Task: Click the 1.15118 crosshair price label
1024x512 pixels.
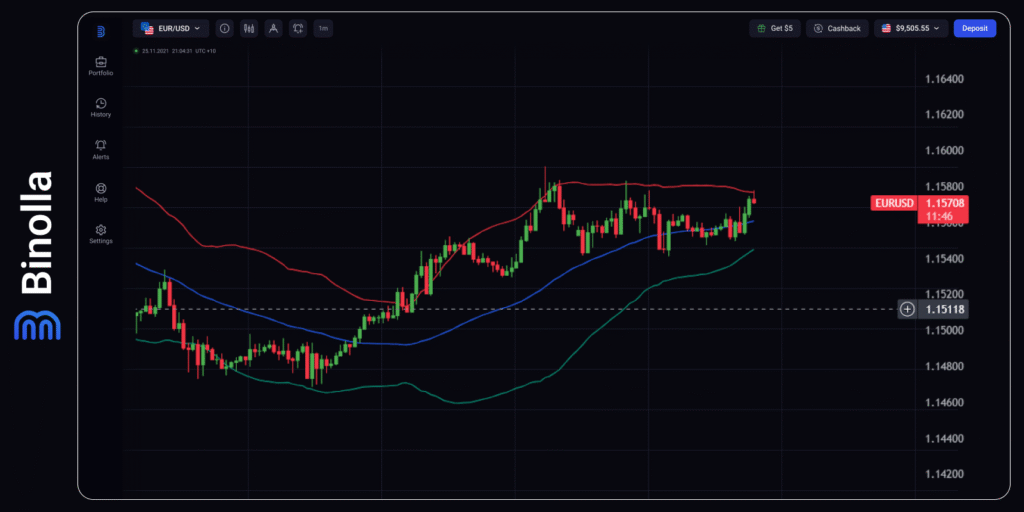Action: pyautogui.click(x=944, y=309)
